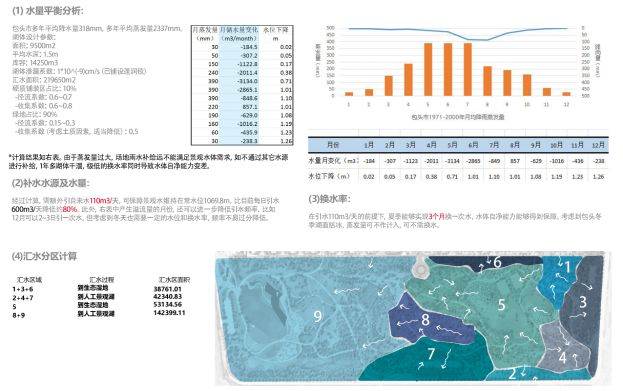Select the 142399.11 catchment area value
623x391 pixels.
169,313
